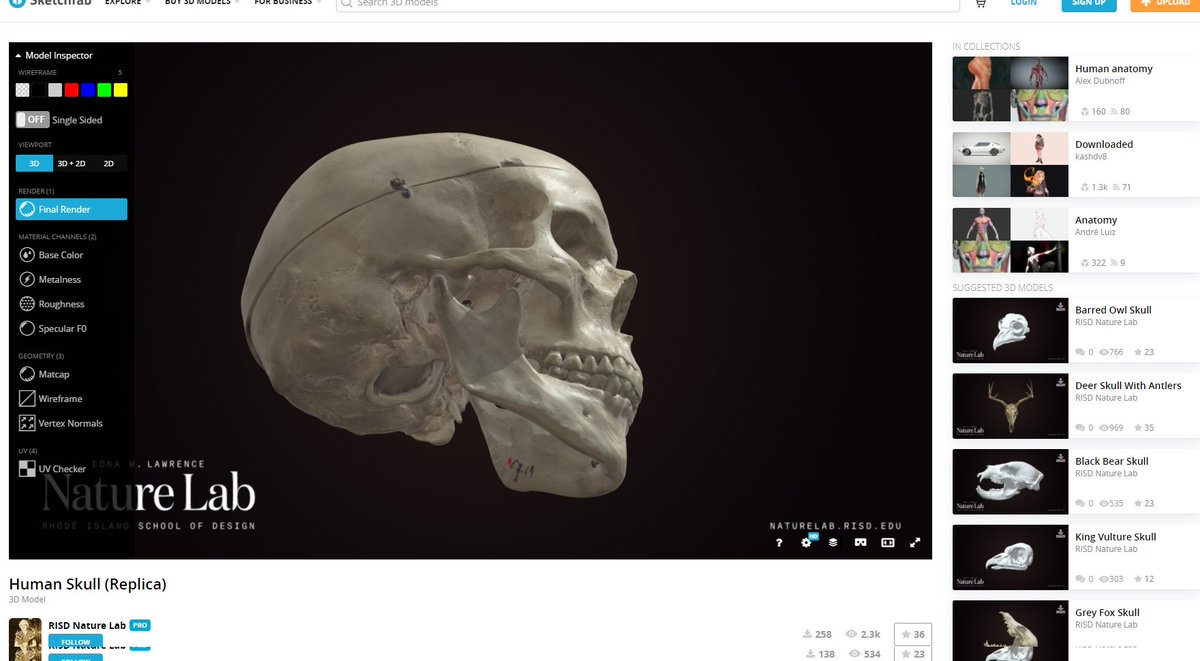The height and width of the screenshot is (661, 1200).
Task: Set wireframe color to black swatch
Action: [x=39, y=90]
